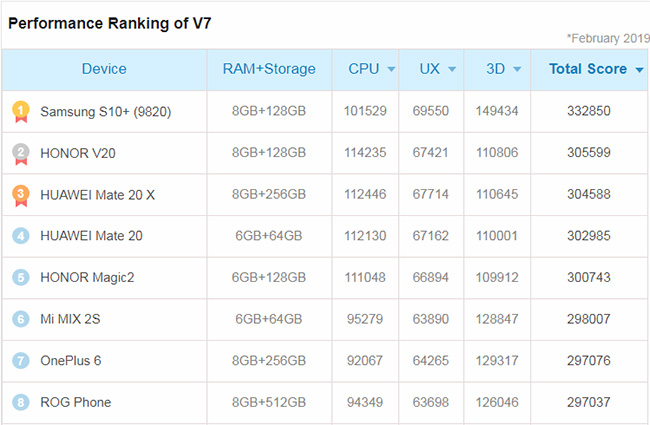This screenshot has height=425, width=650.
Task: Click the rank 4 badge icon
Action: [x=21, y=236]
